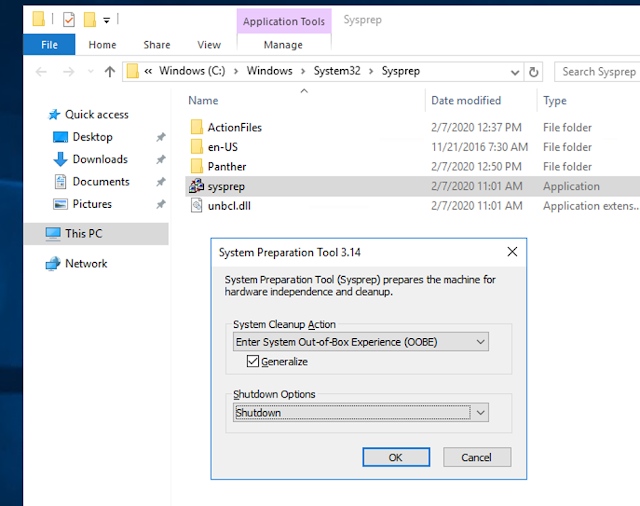Screen dimensions: 640x506
Task: Sort by the Type column header
Action: 555,100
